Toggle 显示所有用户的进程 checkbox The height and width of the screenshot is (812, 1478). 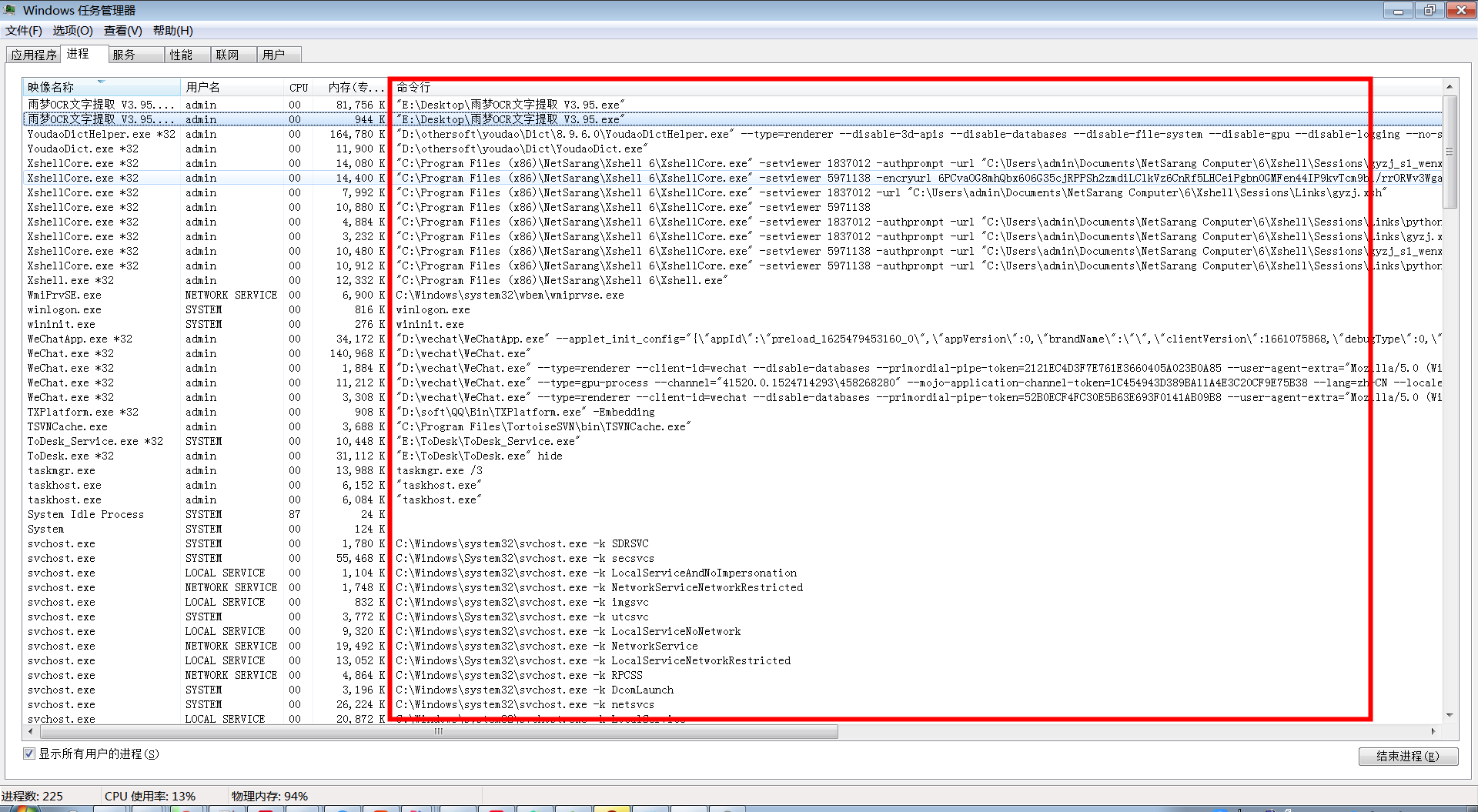(29, 754)
